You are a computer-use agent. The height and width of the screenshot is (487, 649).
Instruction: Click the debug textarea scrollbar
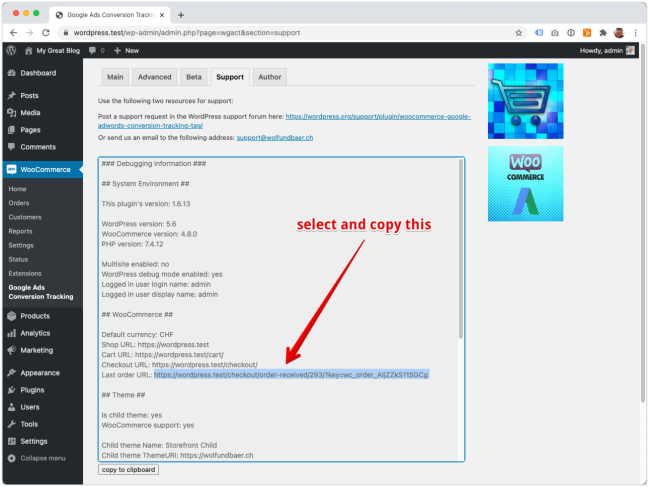point(460,248)
